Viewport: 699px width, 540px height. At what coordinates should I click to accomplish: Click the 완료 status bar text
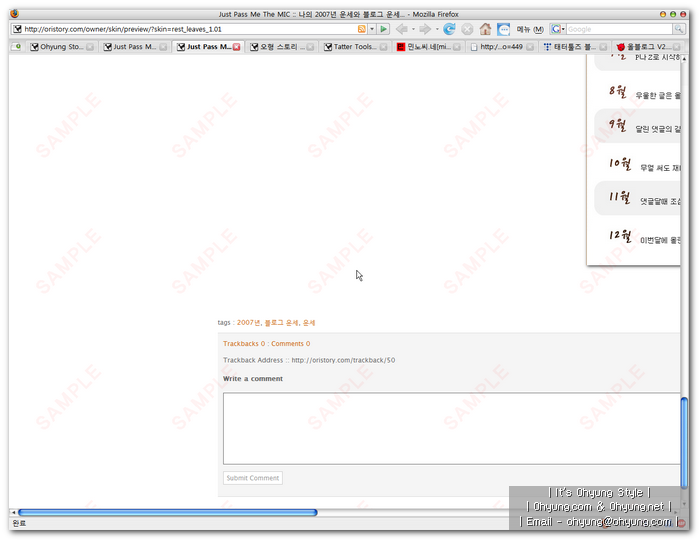point(19,523)
